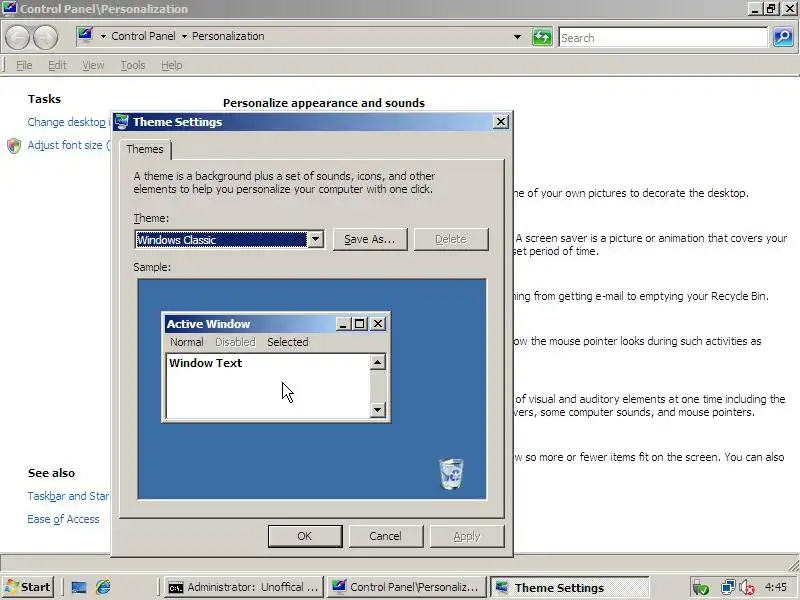Screen dimensions: 800x600
Task: Click the sample window scrollbar down arrow
Action: coord(378,409)
